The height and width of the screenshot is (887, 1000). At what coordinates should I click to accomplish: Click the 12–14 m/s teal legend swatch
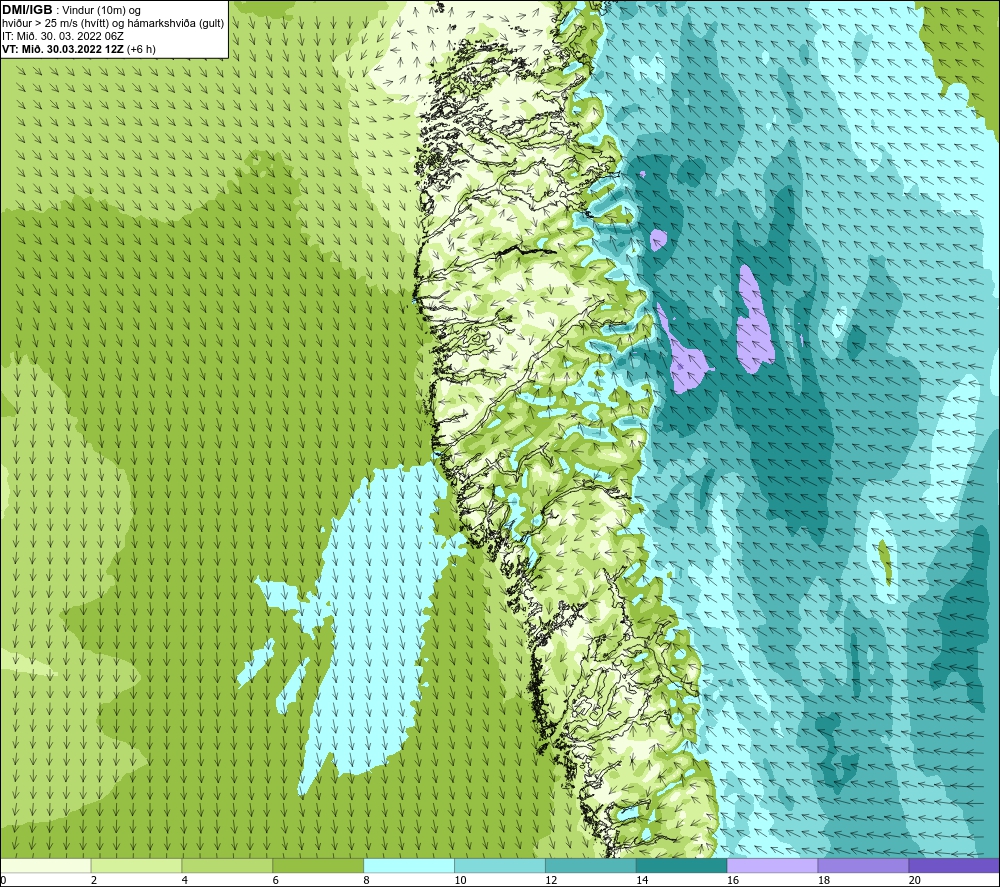pyautogui.click(x=591, y=866)
